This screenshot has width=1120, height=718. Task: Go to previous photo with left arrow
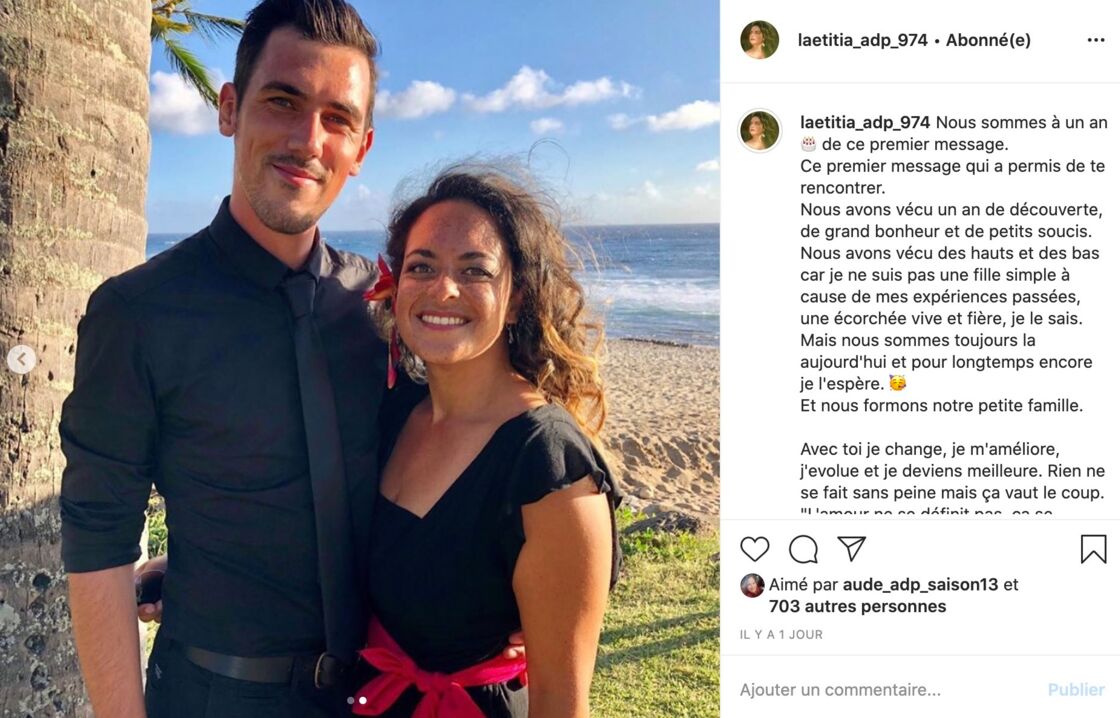click(21, 359)
